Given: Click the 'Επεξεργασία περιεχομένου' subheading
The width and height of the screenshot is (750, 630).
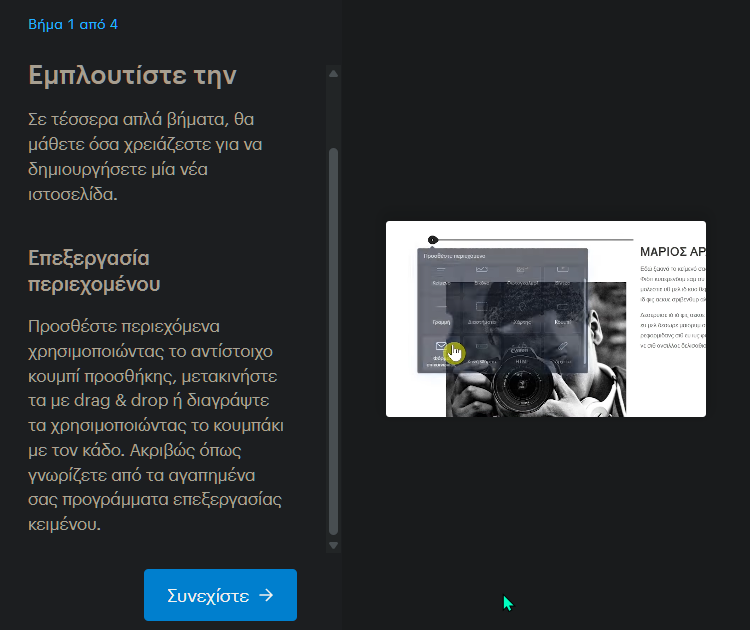Looking at the screenshot, I should [94, 271].
